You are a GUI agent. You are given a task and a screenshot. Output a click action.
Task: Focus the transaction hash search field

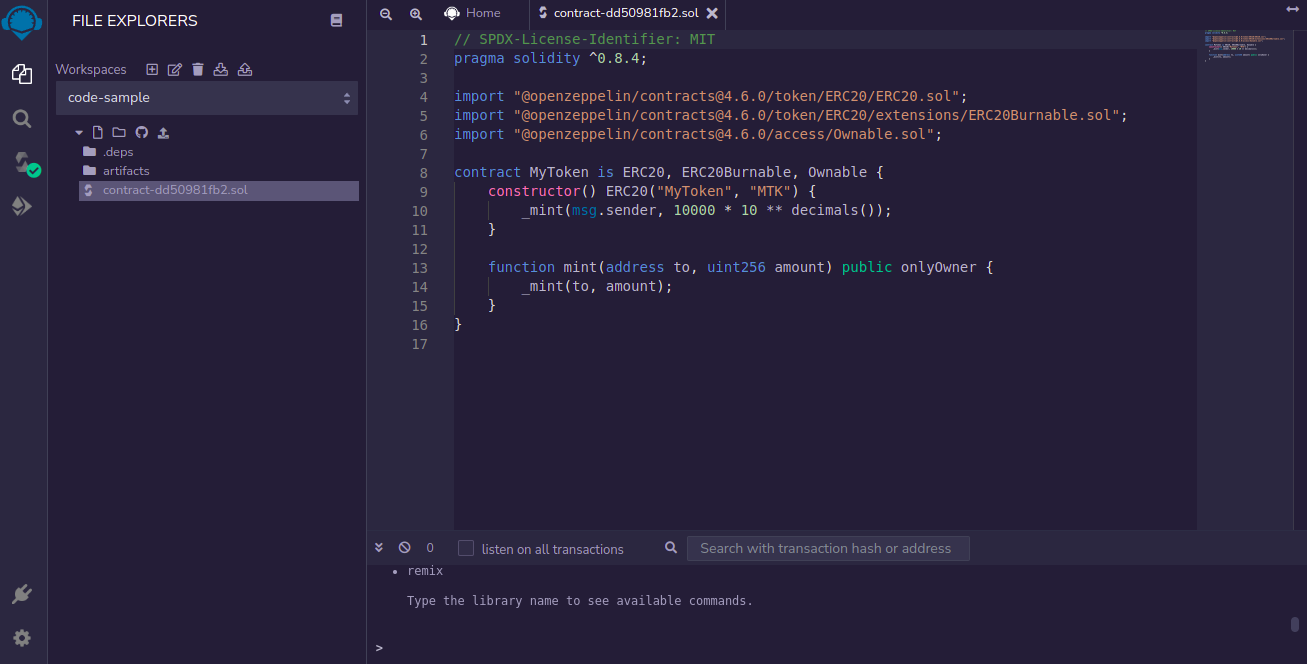point(828,548)
